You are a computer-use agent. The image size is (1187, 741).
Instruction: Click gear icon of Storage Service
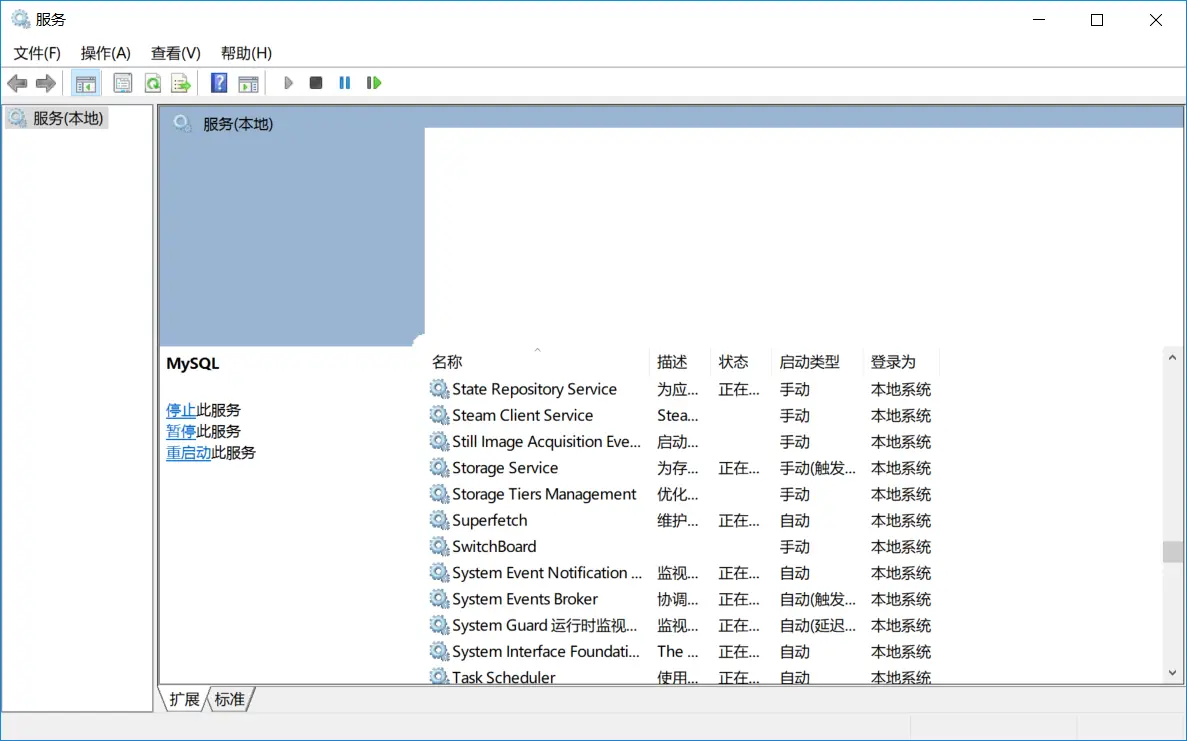tap(439, 468)
